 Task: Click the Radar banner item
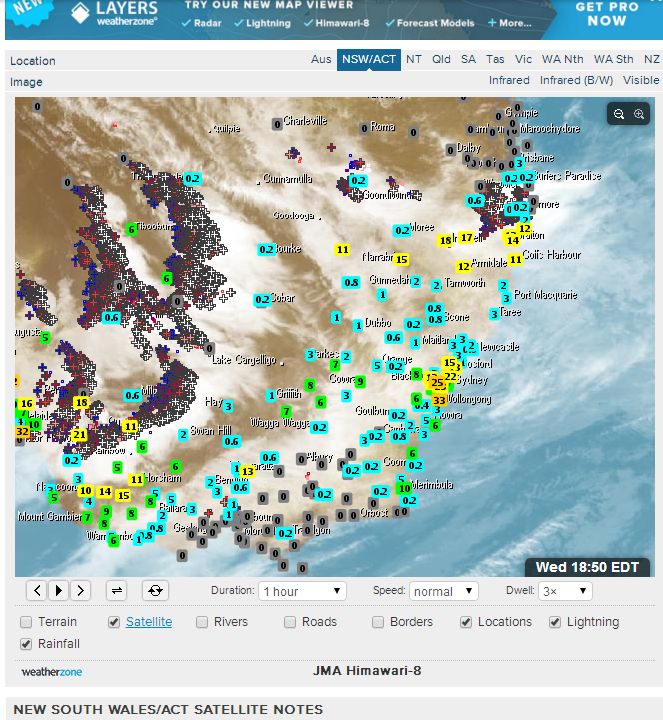[x=202, y=23]
